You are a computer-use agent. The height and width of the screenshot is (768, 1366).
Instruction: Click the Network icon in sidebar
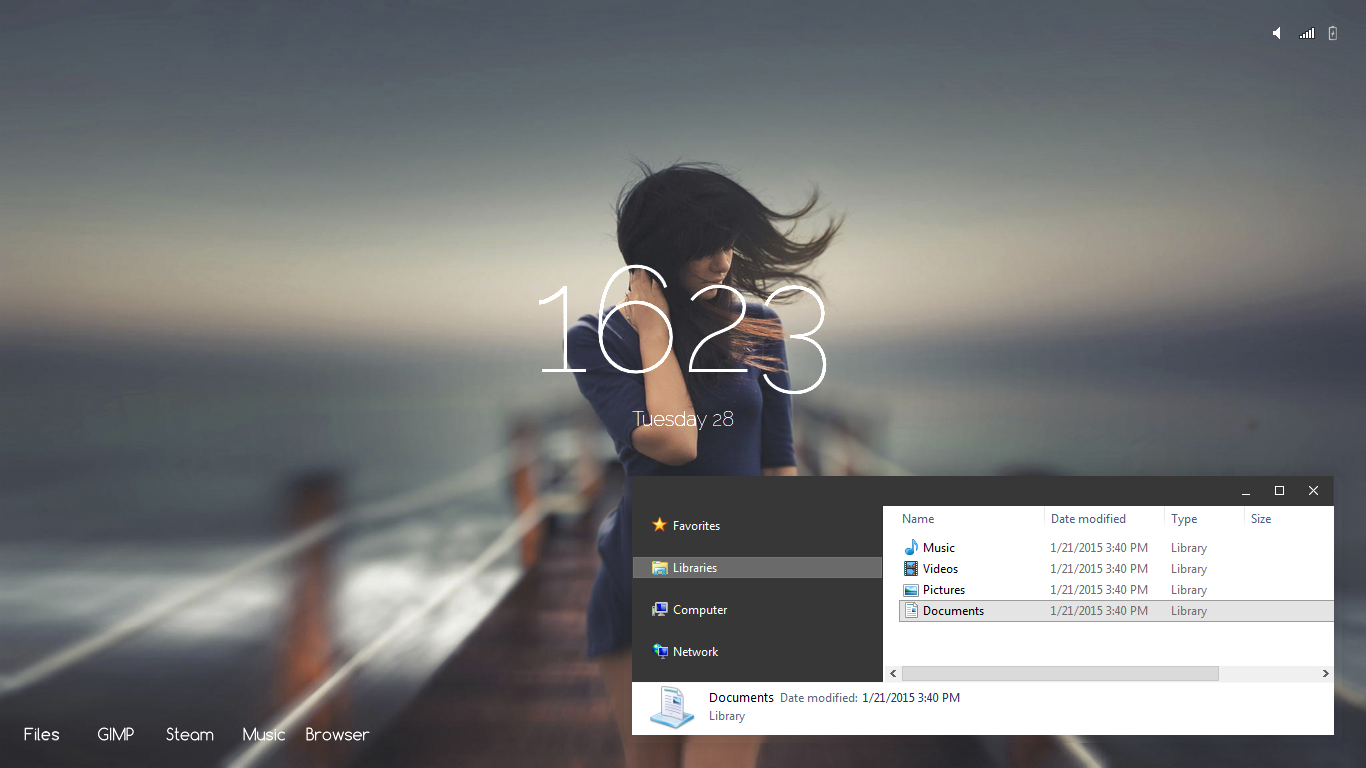pos(660,652)
